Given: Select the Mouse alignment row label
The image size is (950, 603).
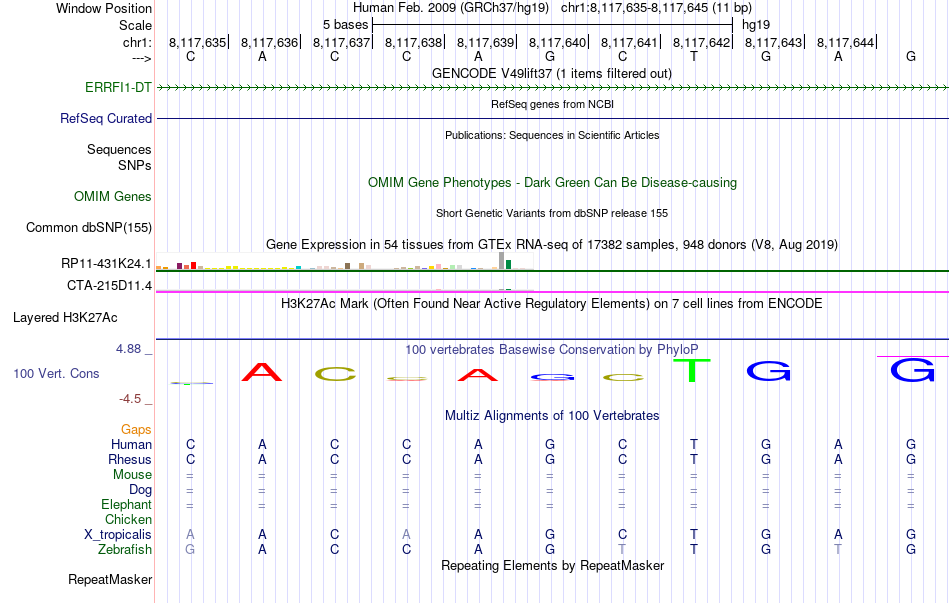Looking at the screenshot, I should click(133, 475).
